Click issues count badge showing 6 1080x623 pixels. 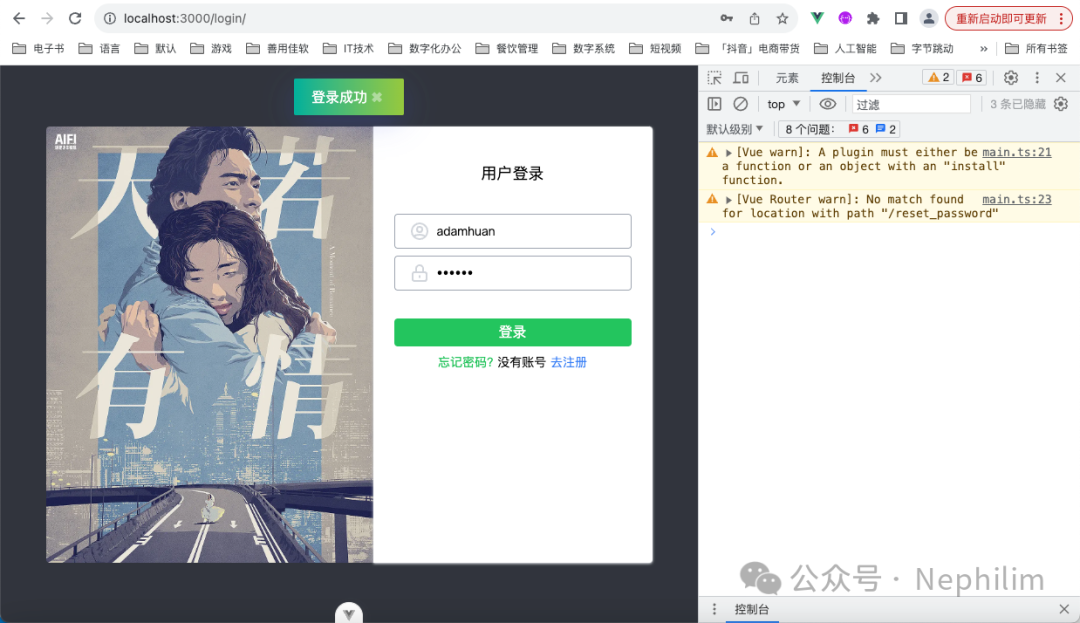(973, 78)
